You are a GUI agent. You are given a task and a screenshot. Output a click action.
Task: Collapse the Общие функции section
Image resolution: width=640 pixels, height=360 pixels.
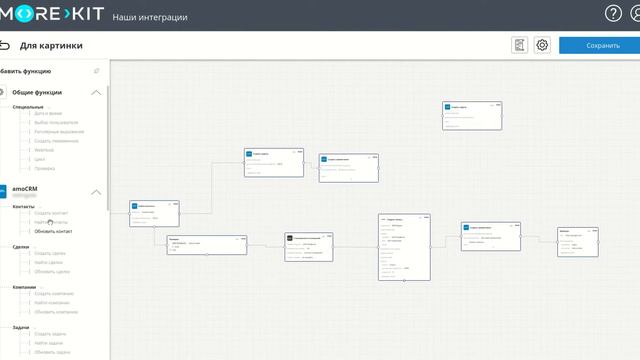point(96,93)
